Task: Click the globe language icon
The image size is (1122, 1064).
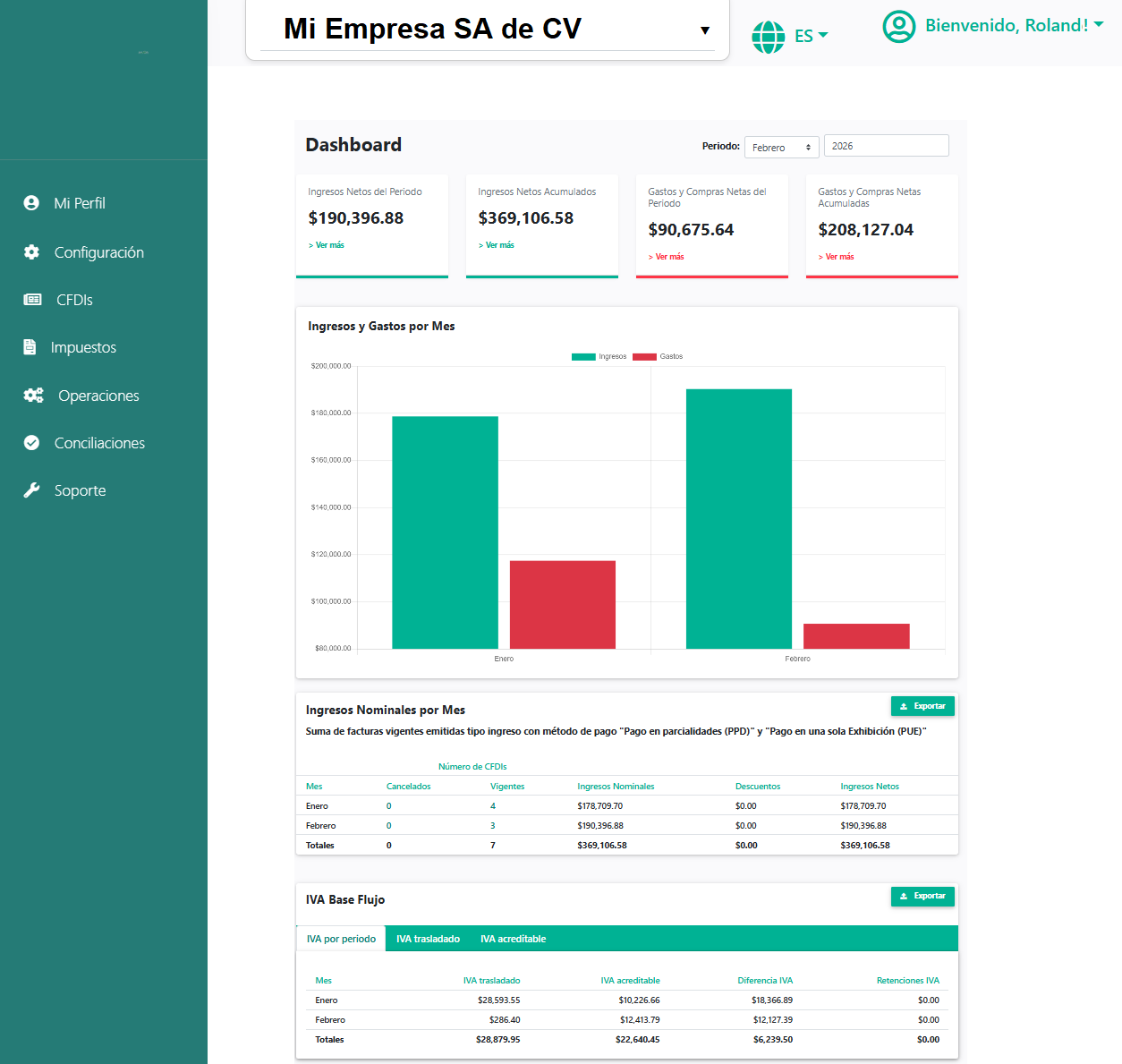Action: pyautogui.click(x=769, y=36)
